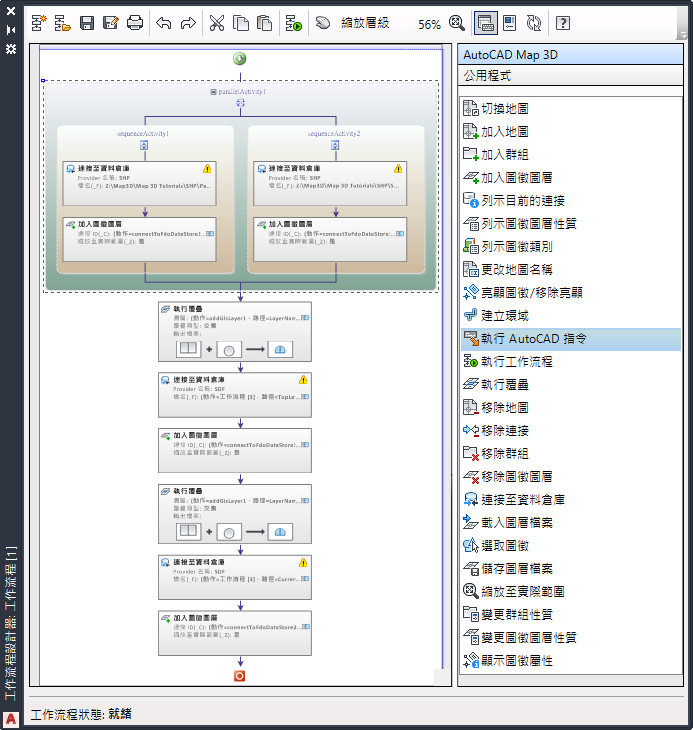Open binding editor on sequenceActivity2 加入圖徵圖層 node

(x=400, y=234)
